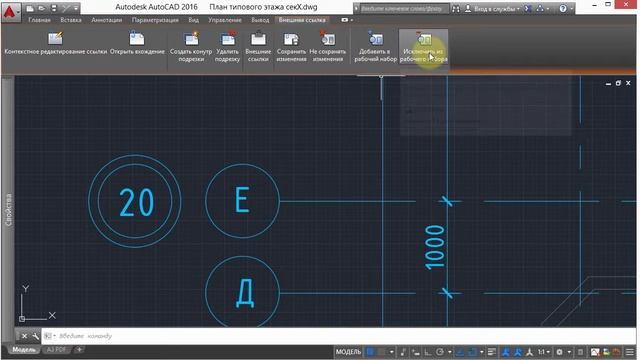This screenshot has height=360, width=640.
Task: Switch to the Параметризация ribbon tab
Action: click(x=155, y=20)
